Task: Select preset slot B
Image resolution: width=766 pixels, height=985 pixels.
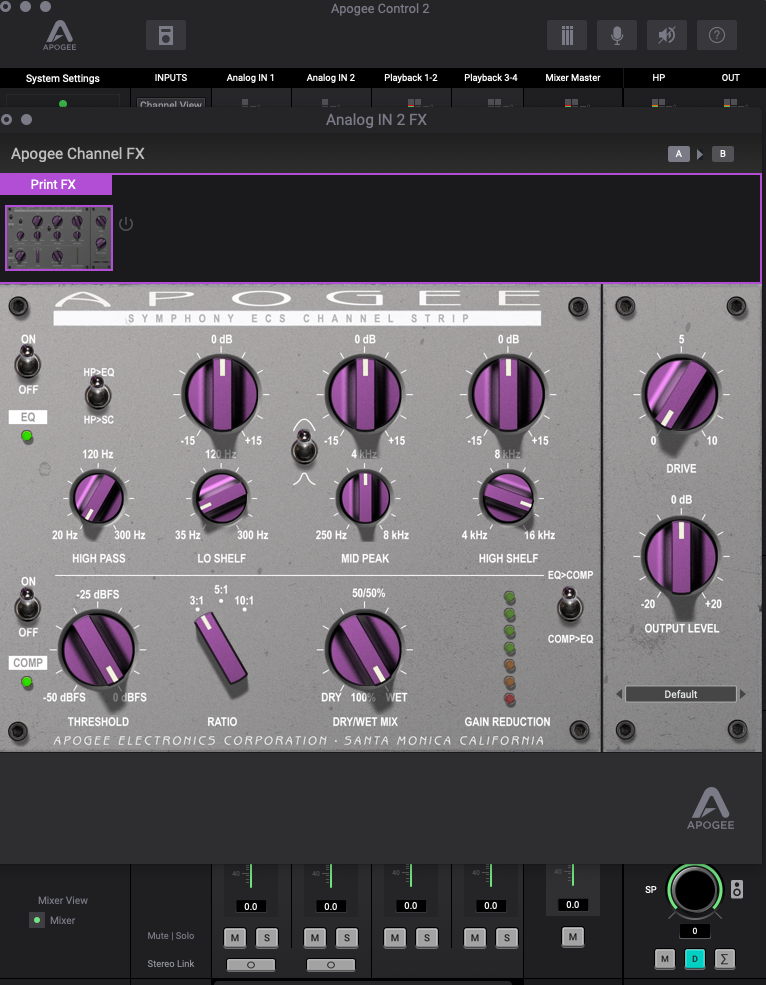Action: (x=723, y=154)
